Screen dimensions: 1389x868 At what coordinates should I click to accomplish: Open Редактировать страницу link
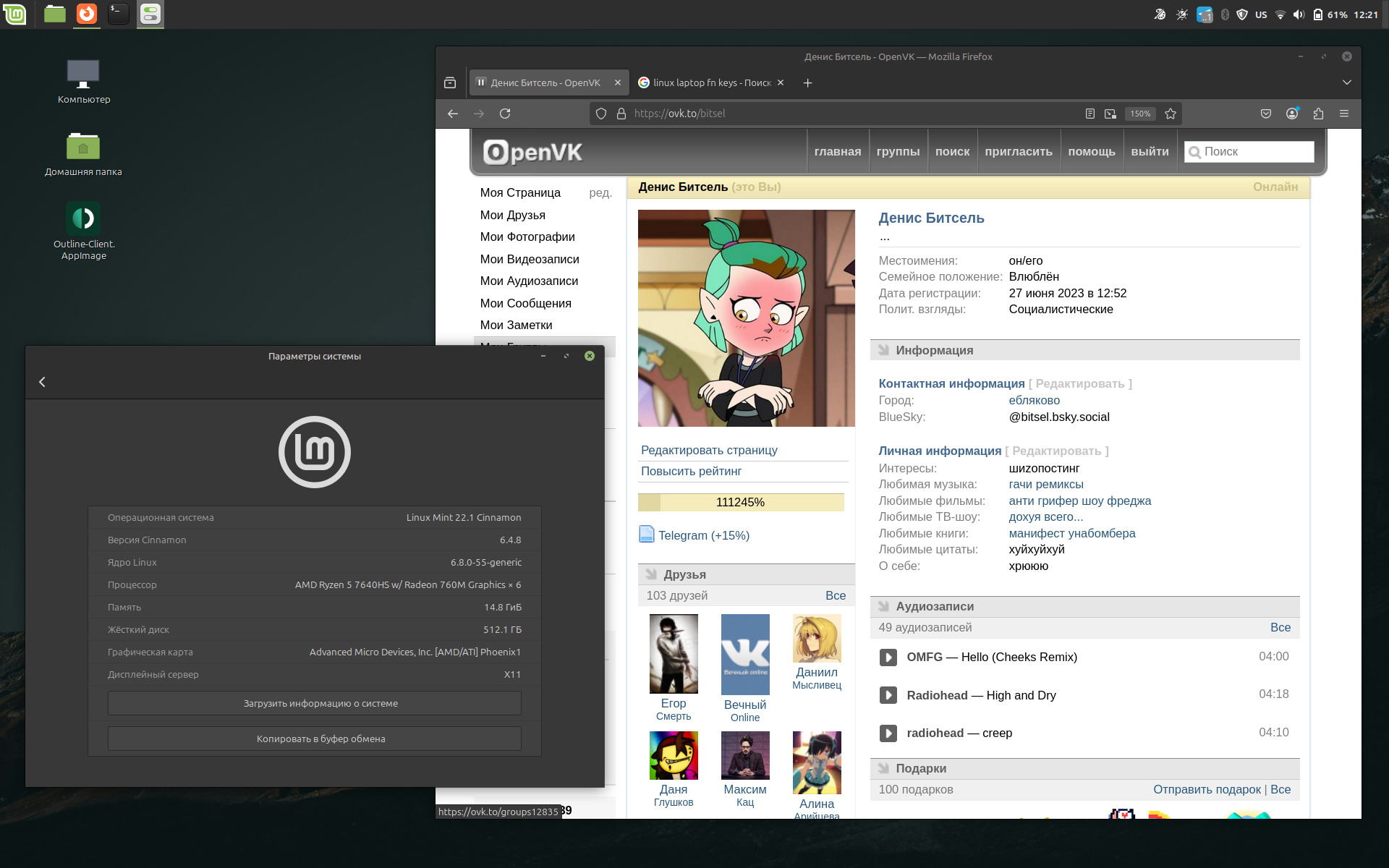click(709, 450)
